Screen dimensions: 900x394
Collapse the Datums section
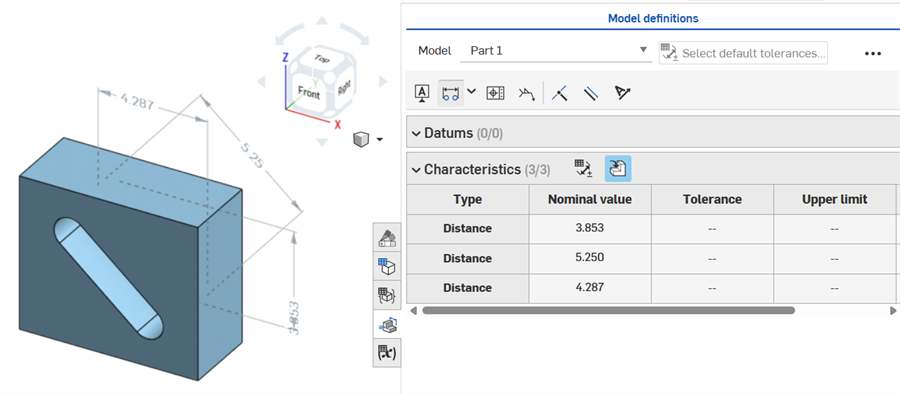pos(417,133)
